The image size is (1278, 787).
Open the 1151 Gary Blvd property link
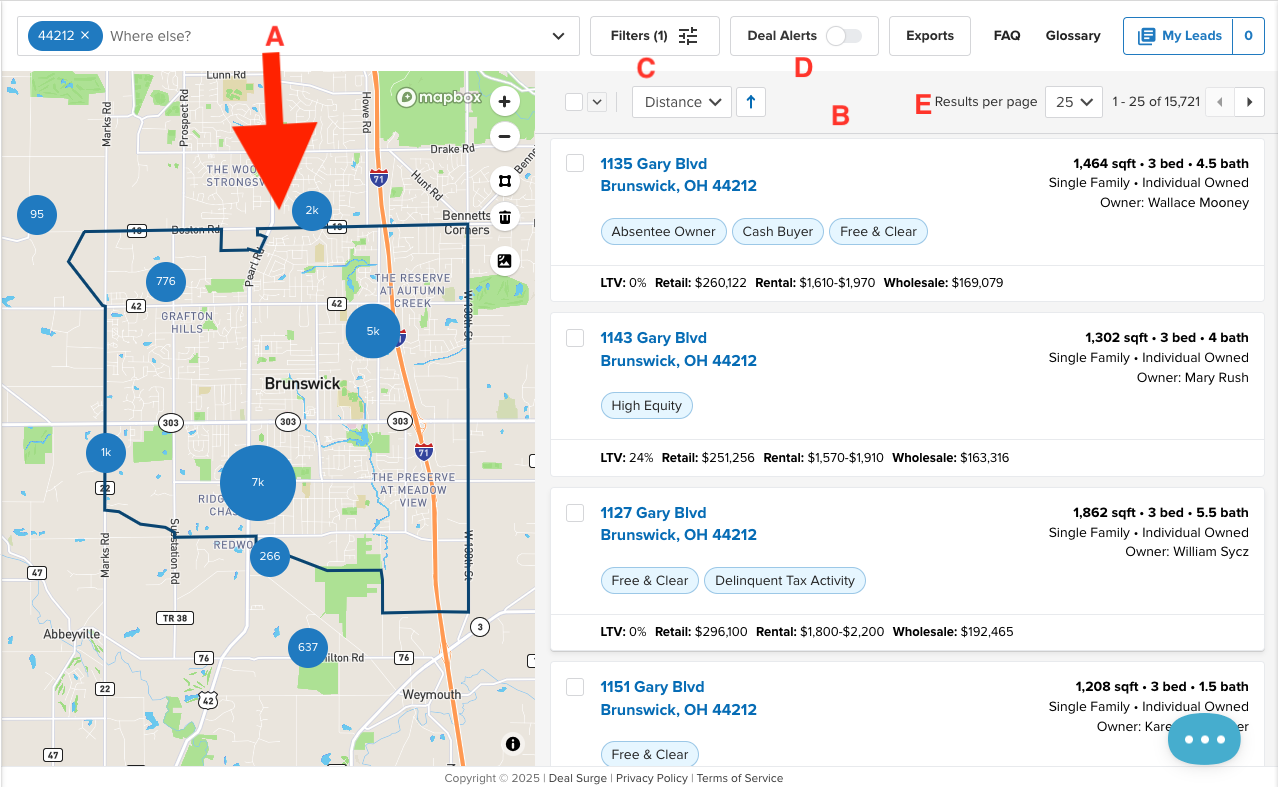[678, 698]
